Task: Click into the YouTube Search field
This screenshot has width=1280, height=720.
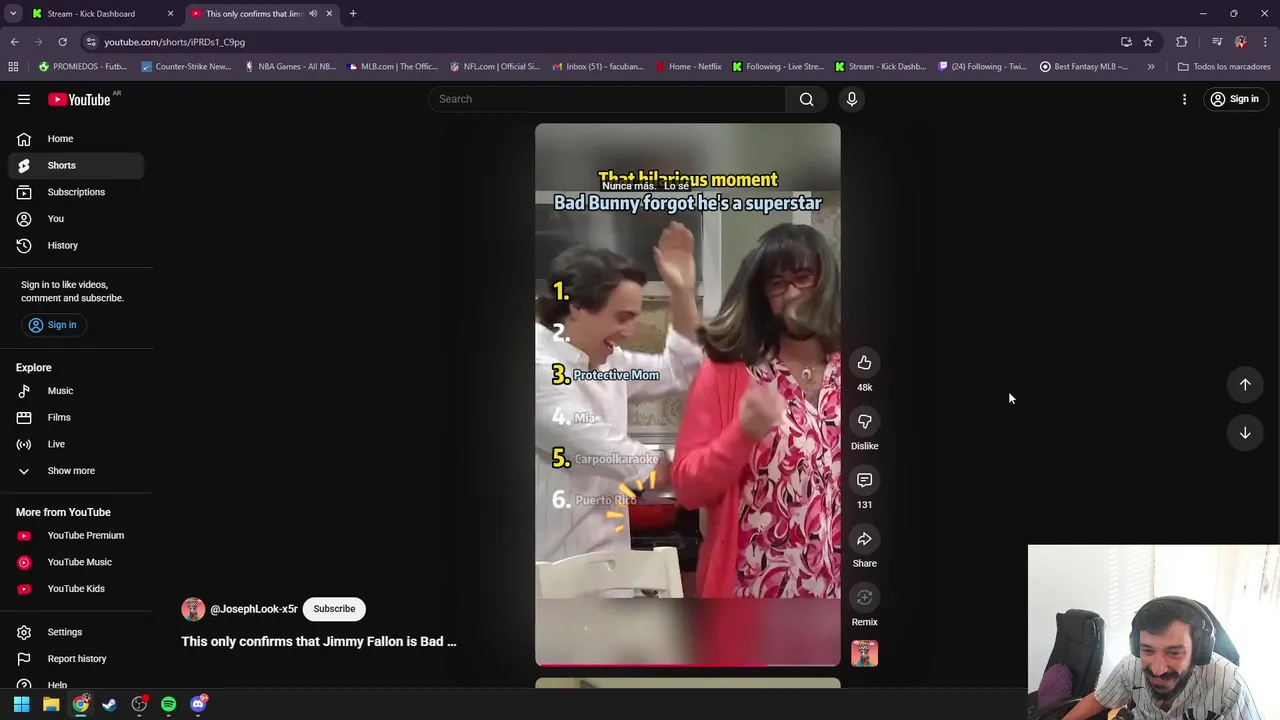Action: 607,99
